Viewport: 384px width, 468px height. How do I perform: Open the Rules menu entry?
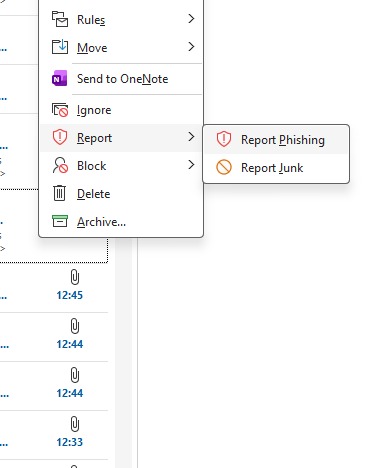point(121,19)
